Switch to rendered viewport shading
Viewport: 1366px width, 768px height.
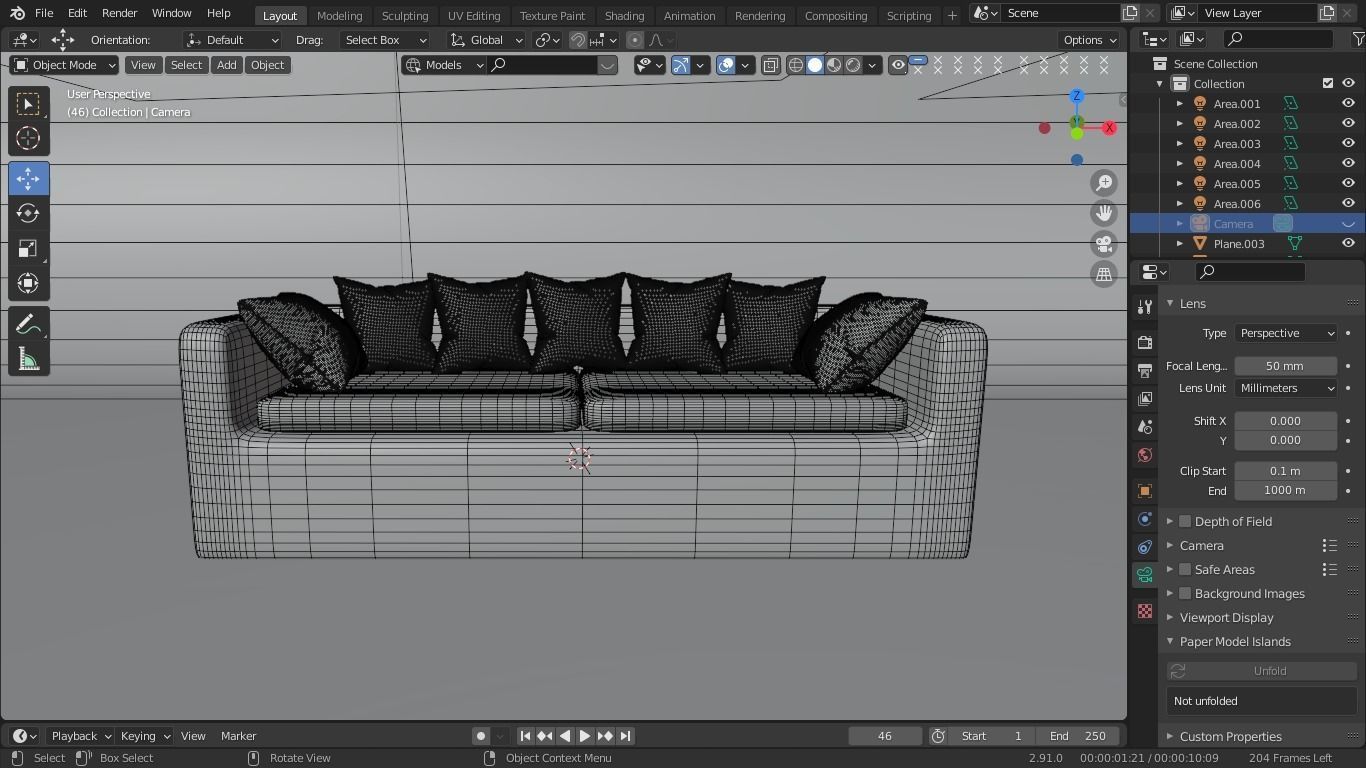pyautogui.click(x=853, y=65)
